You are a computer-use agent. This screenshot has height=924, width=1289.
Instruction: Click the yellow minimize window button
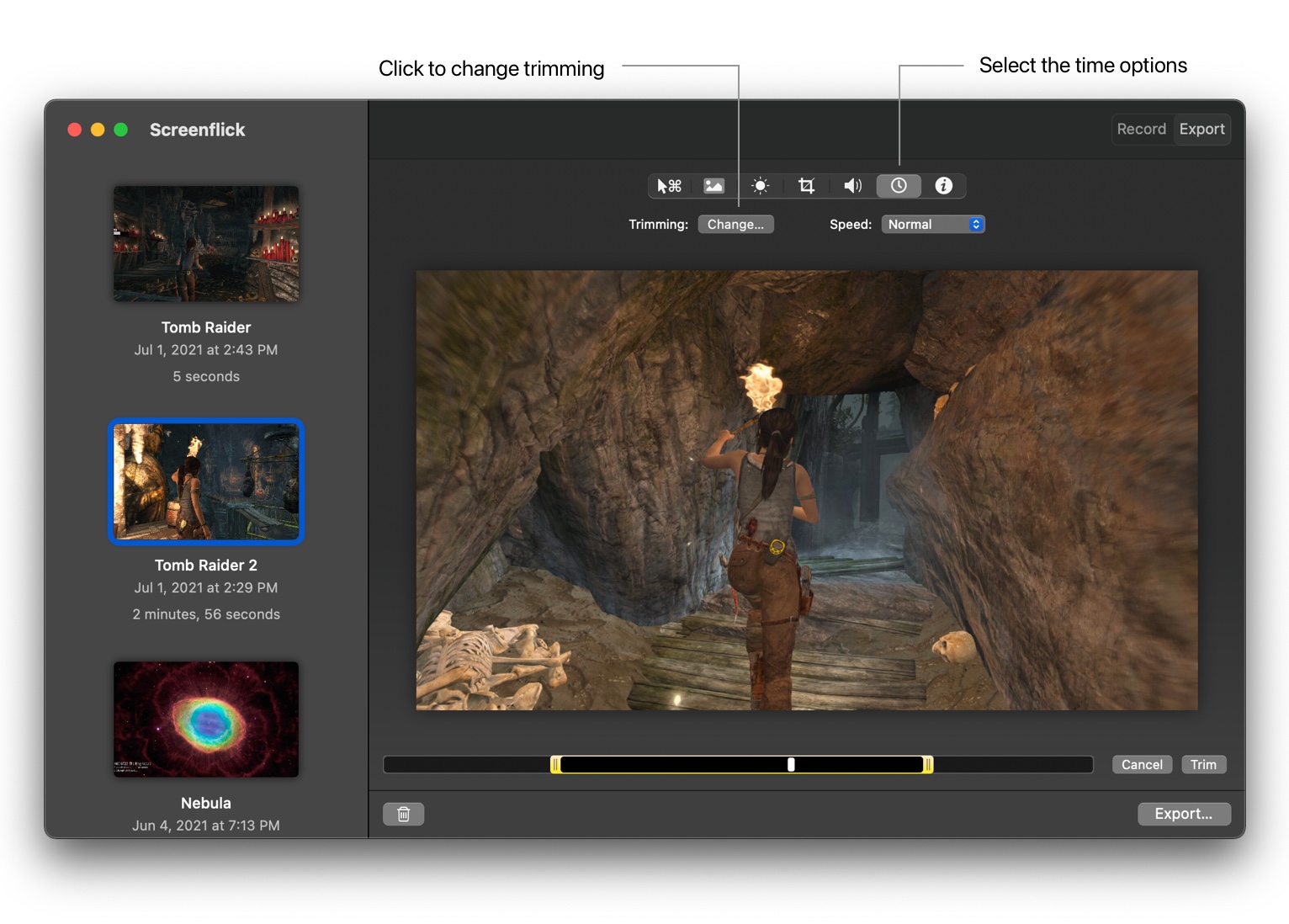pyautogui.click(x=98, y=130)
